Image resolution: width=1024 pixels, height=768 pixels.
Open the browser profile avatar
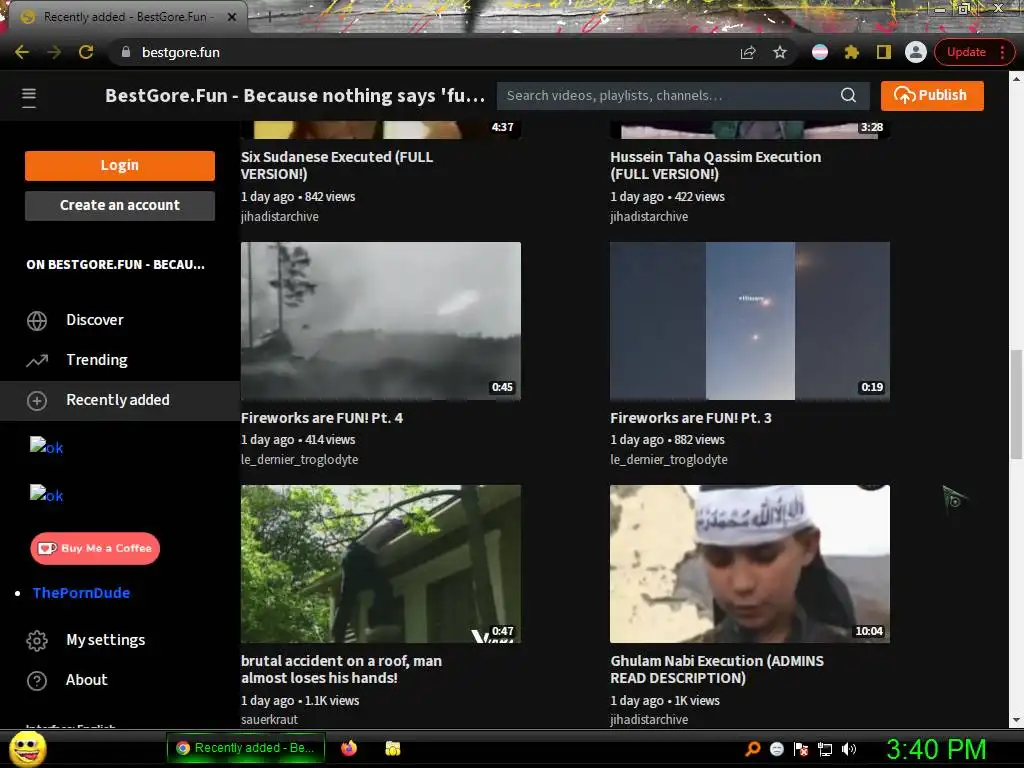[x=916, y=52]
